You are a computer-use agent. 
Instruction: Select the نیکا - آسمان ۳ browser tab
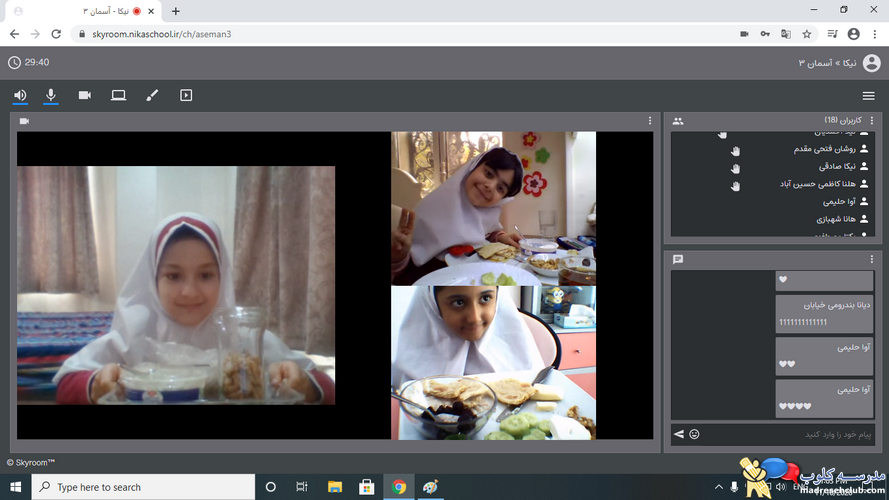click(85, 11)
